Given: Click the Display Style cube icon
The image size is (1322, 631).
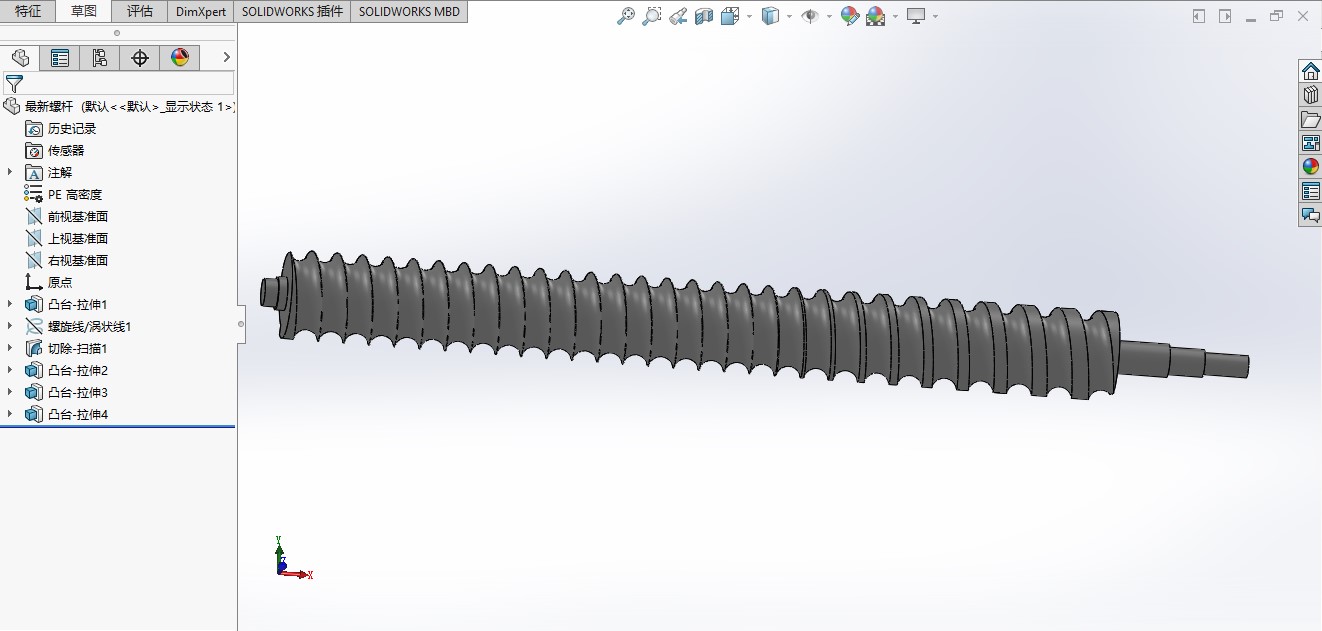Looking at the screenshot, I should tap(770, 16).
